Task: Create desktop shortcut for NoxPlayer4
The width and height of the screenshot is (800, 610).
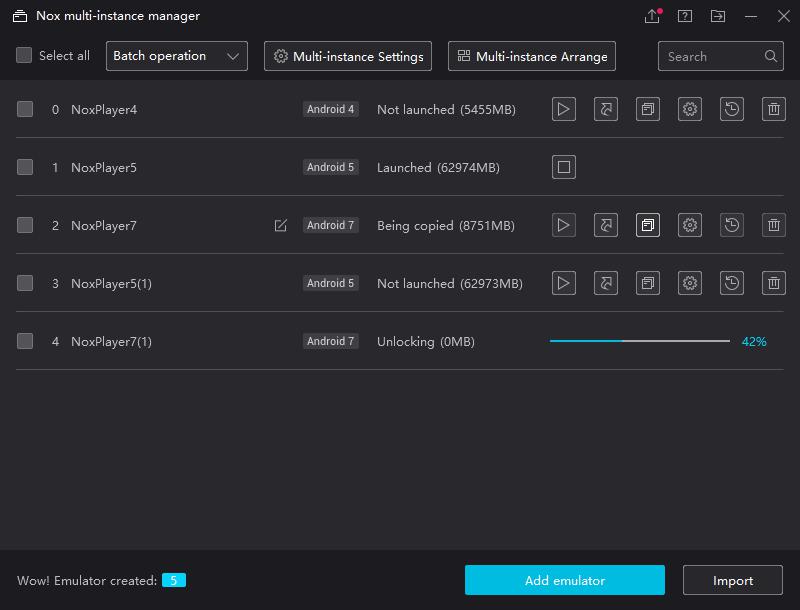Action: (606, 109)
